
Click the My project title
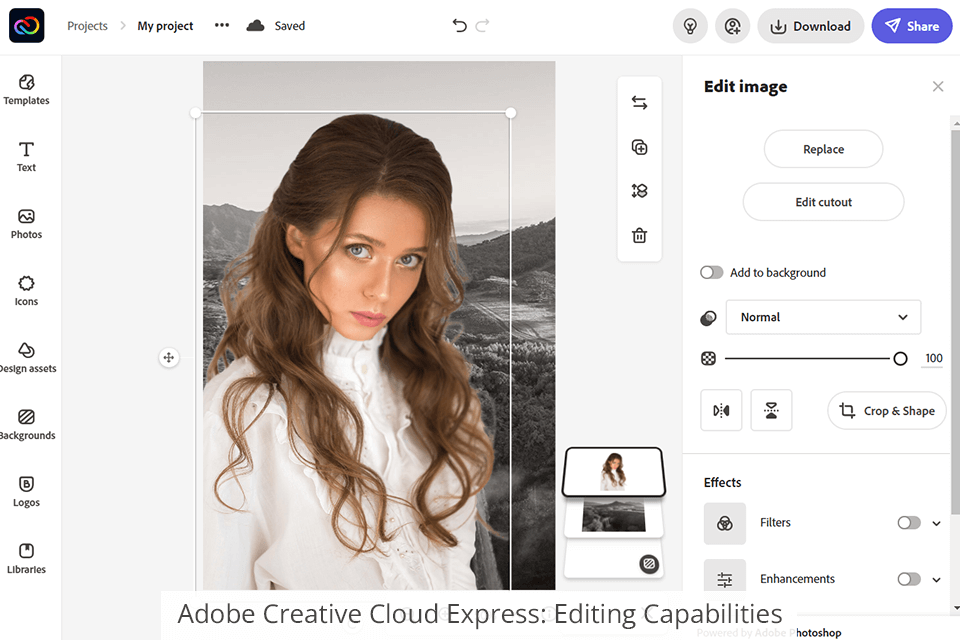(165, 26)
